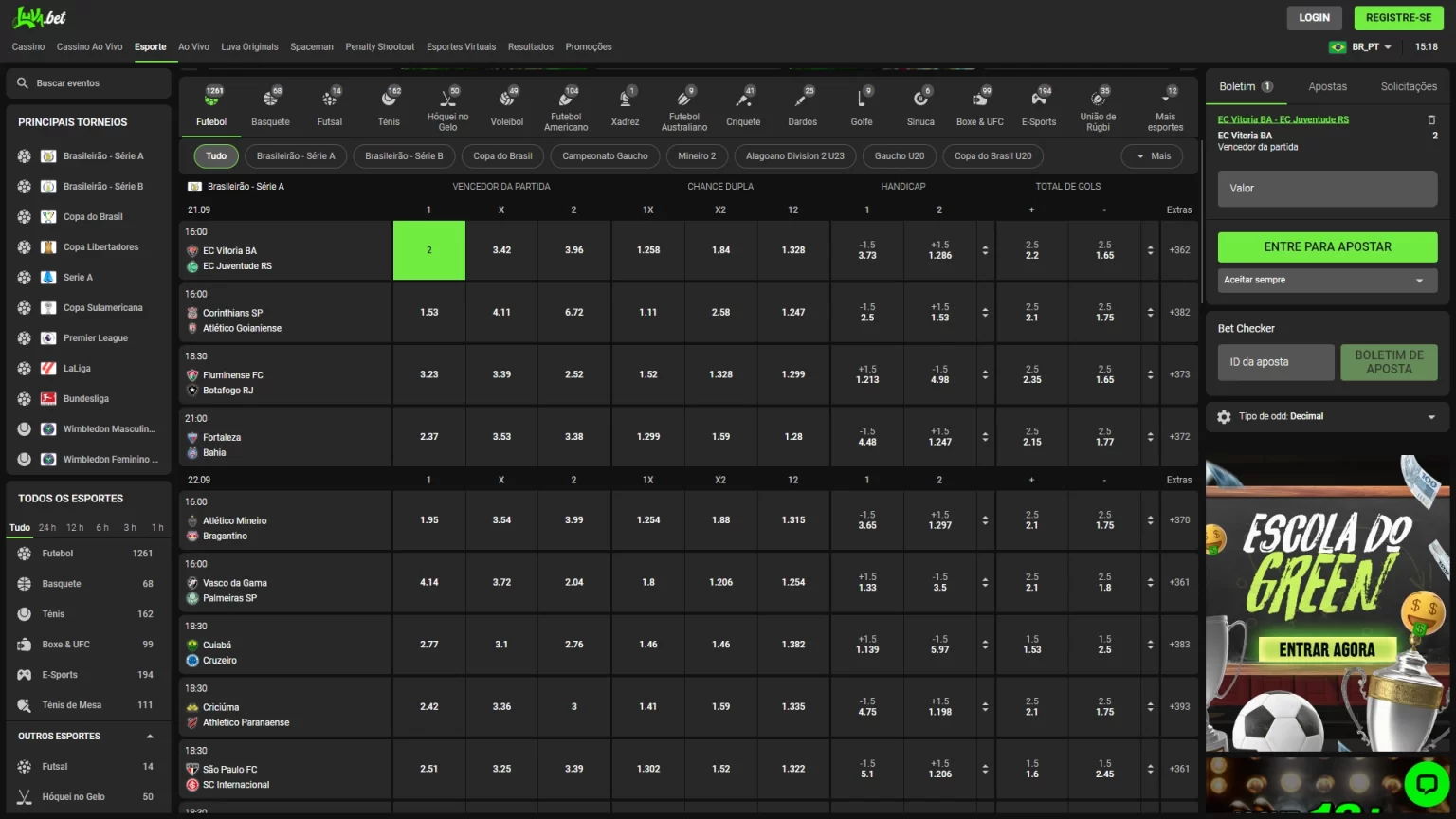1456x819 pixels.
Task: Collapse the Outros Esportes section
Action: click(150, 737)
